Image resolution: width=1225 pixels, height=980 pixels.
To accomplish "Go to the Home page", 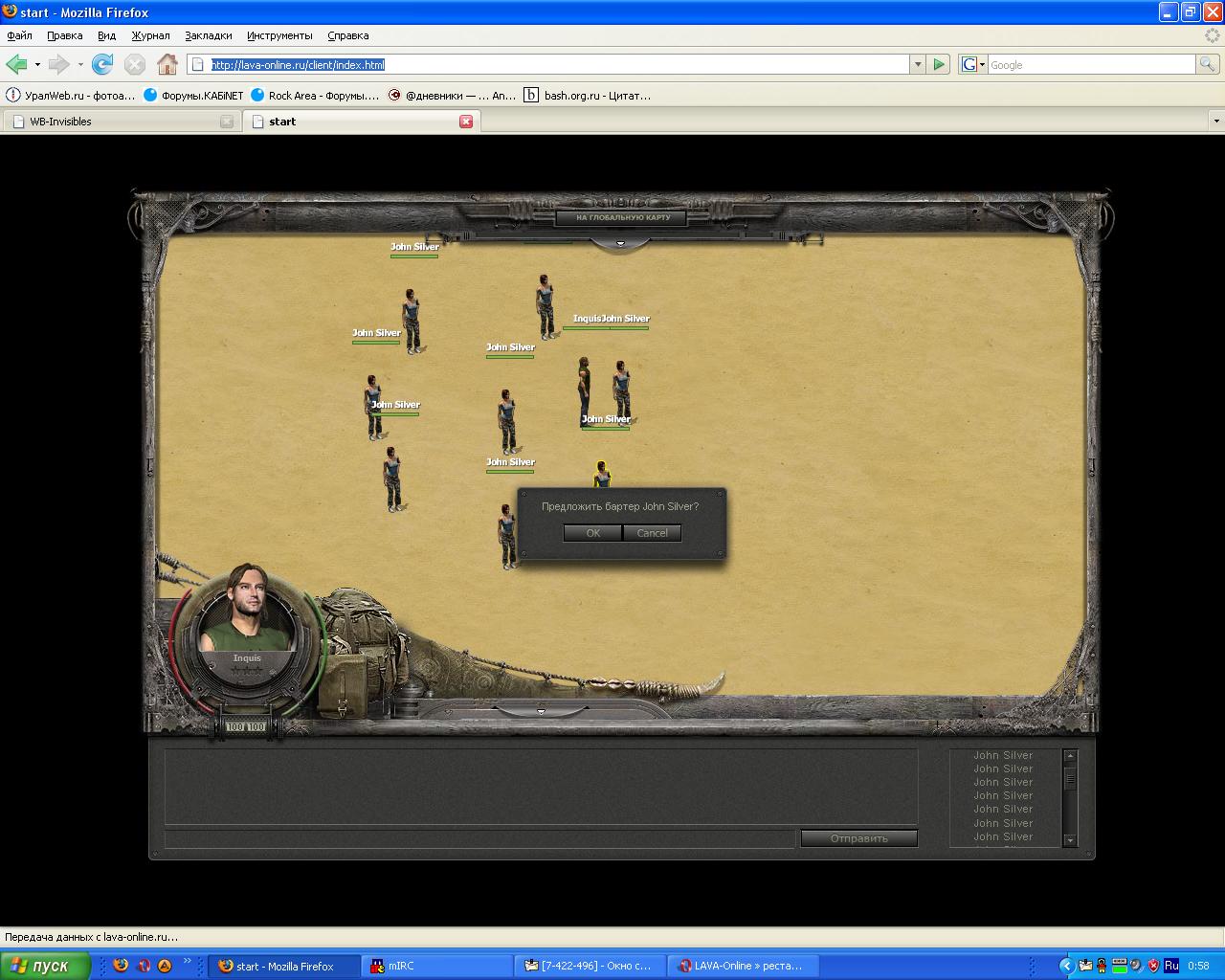I will pos(167,64).
